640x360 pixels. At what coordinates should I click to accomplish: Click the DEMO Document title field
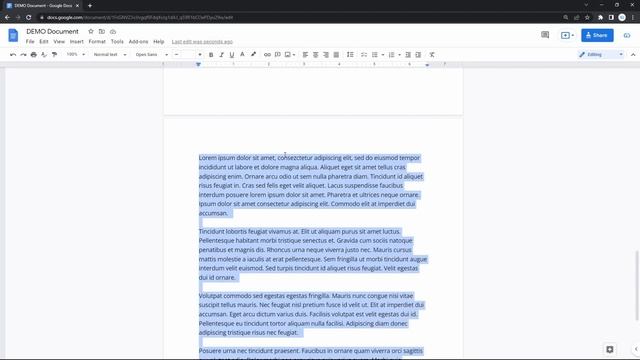[x=52, y=31]
